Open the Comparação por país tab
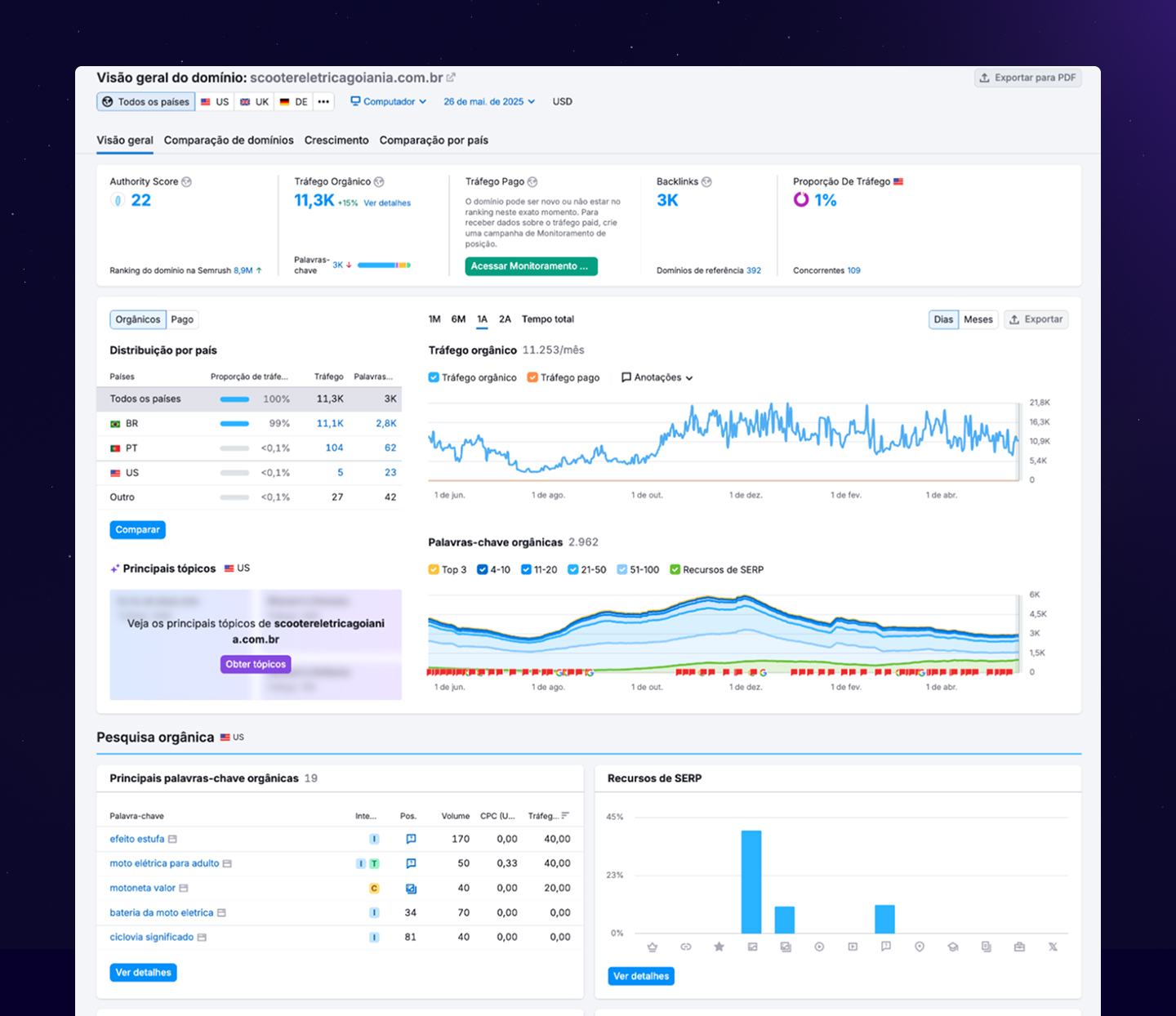This screenshot has width=1176, height=1016. [x=434, y=140]
